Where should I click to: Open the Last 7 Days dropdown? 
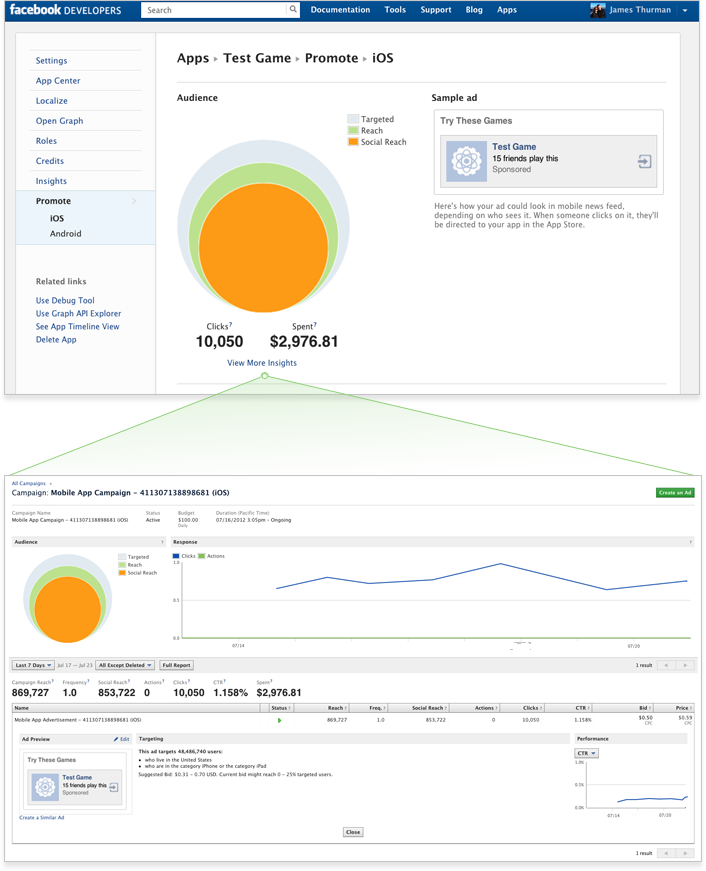(x=33, y=665)
